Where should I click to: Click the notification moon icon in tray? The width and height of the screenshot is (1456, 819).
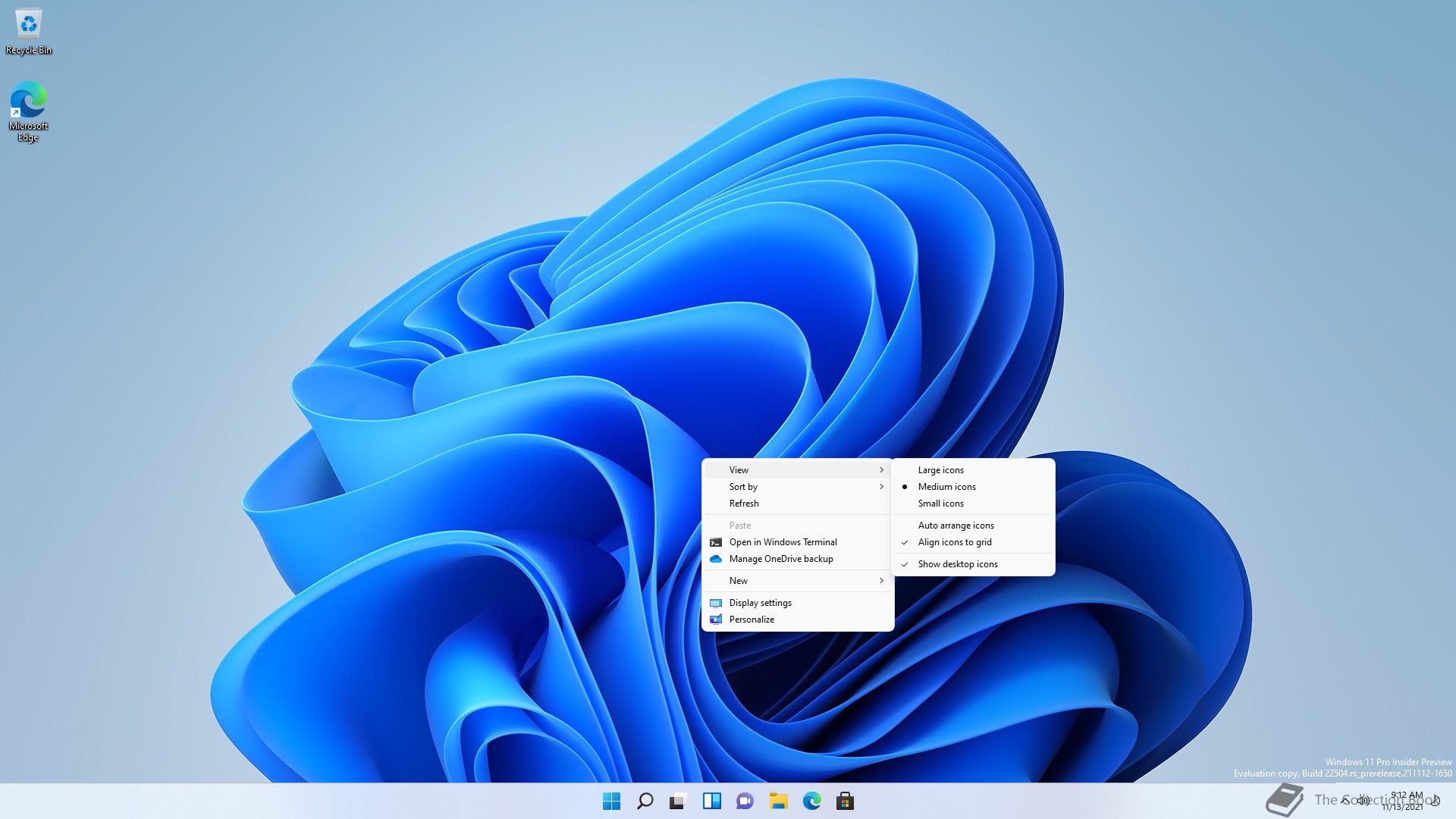tap(1435, 800)
